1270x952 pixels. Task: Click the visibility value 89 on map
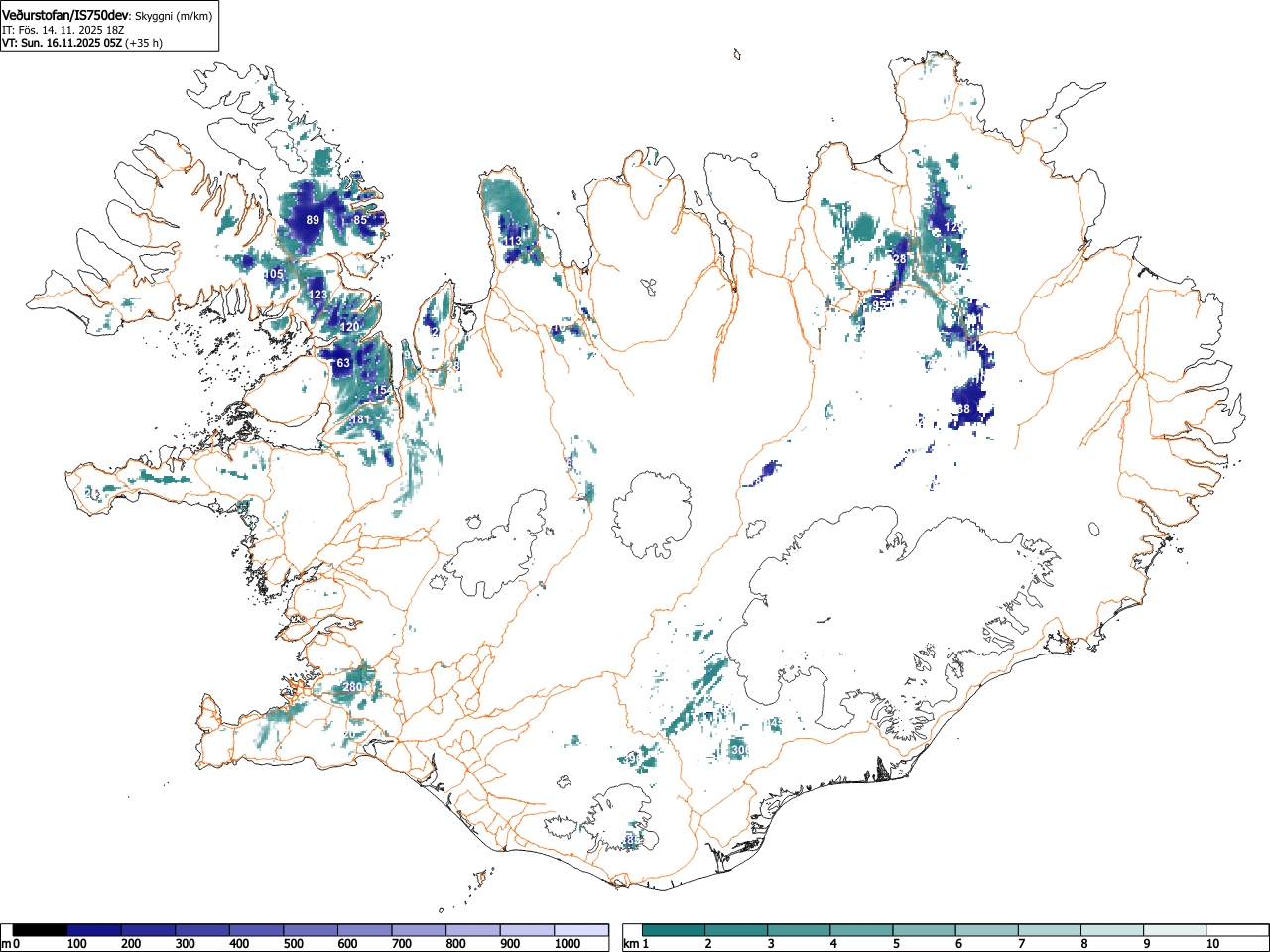coord(313,220)
